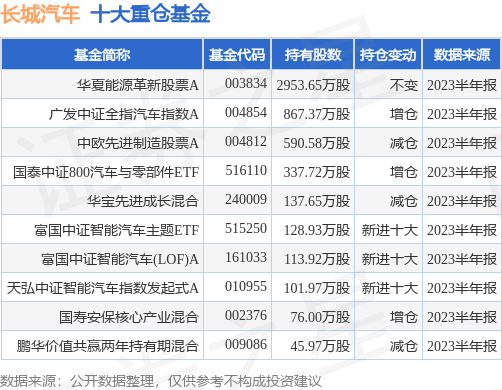The image size is (502, 390).
Task: Click 2023半年报 in the 010955 row
Action: (x=462, y=288)
